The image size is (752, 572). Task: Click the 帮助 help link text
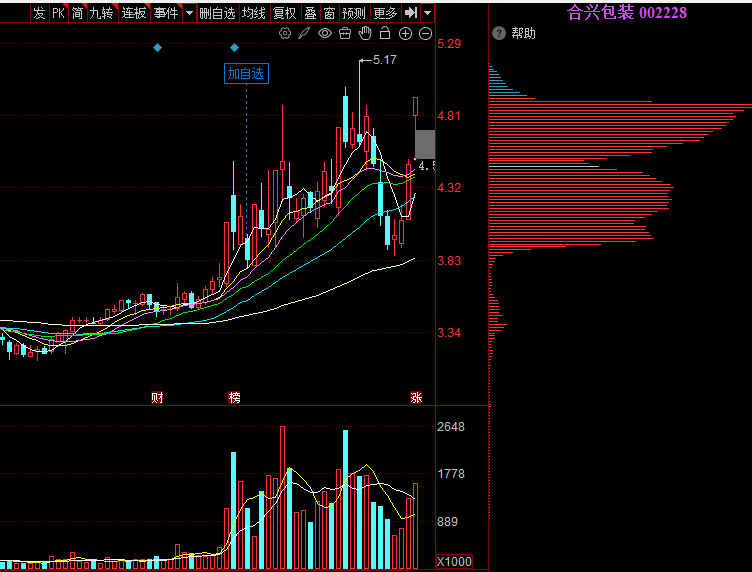(523, 34)
